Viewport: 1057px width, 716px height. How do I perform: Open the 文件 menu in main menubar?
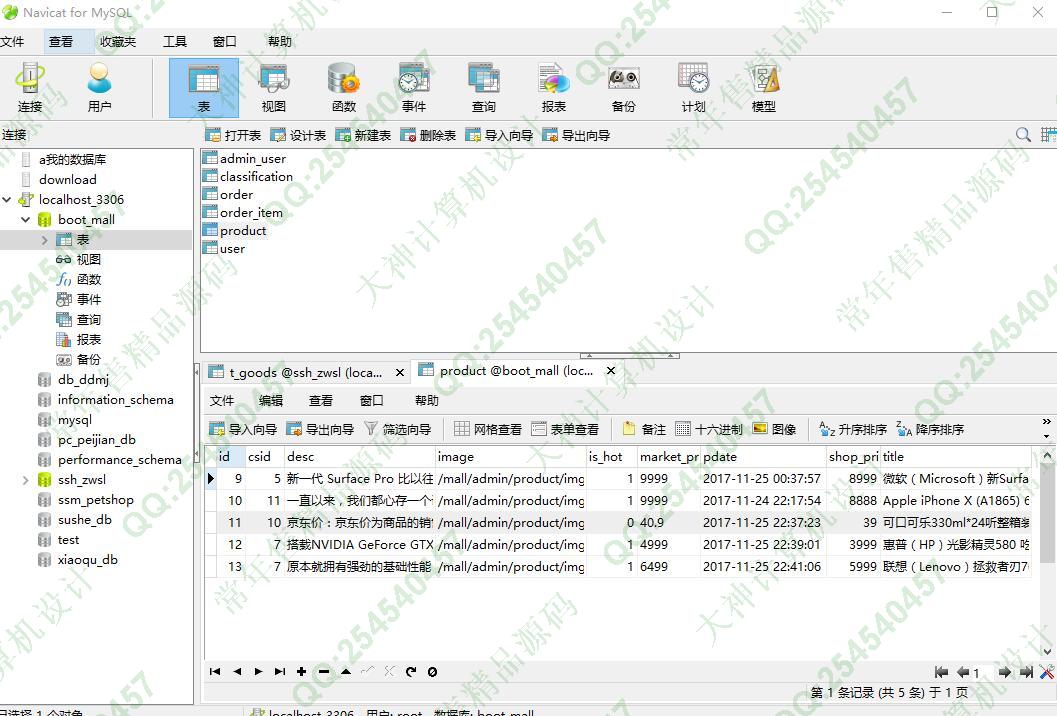click(x=12, y=42)
